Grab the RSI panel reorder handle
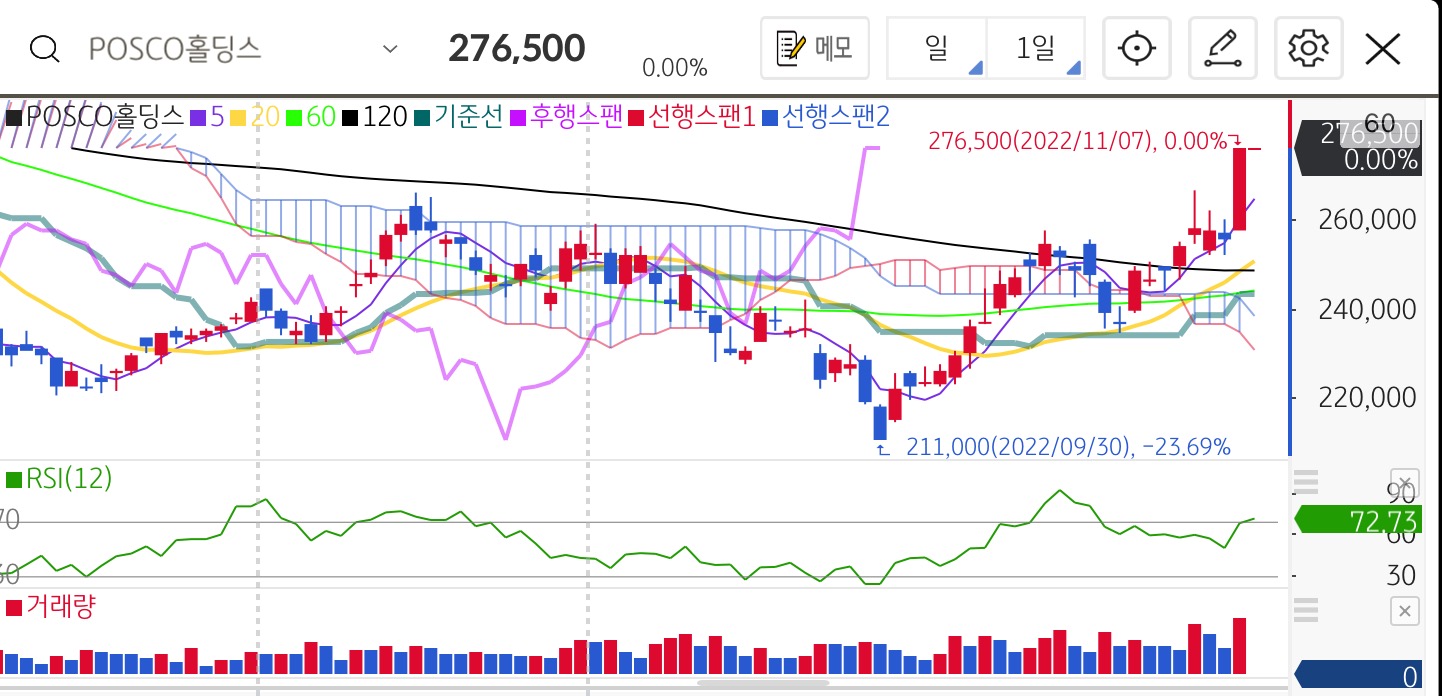 (x=1306, y=482)
